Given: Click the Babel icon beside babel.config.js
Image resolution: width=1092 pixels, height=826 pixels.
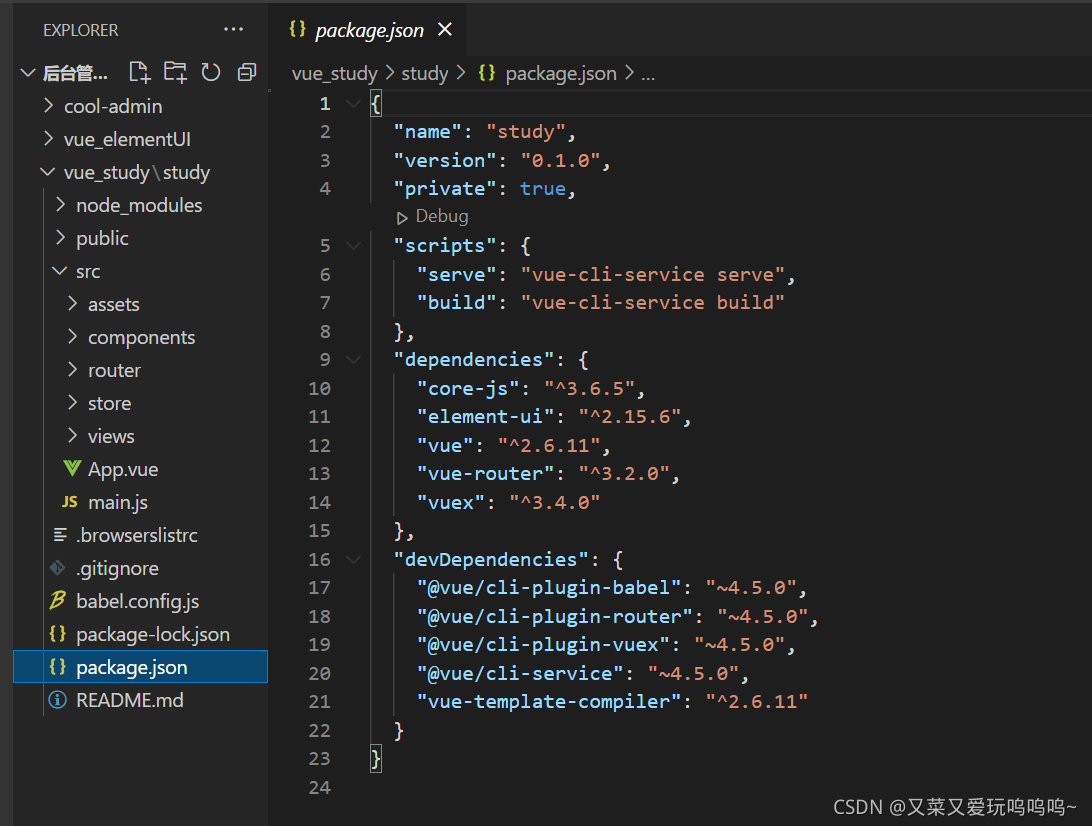Looking at the screenshot, I should pos(58,600).
